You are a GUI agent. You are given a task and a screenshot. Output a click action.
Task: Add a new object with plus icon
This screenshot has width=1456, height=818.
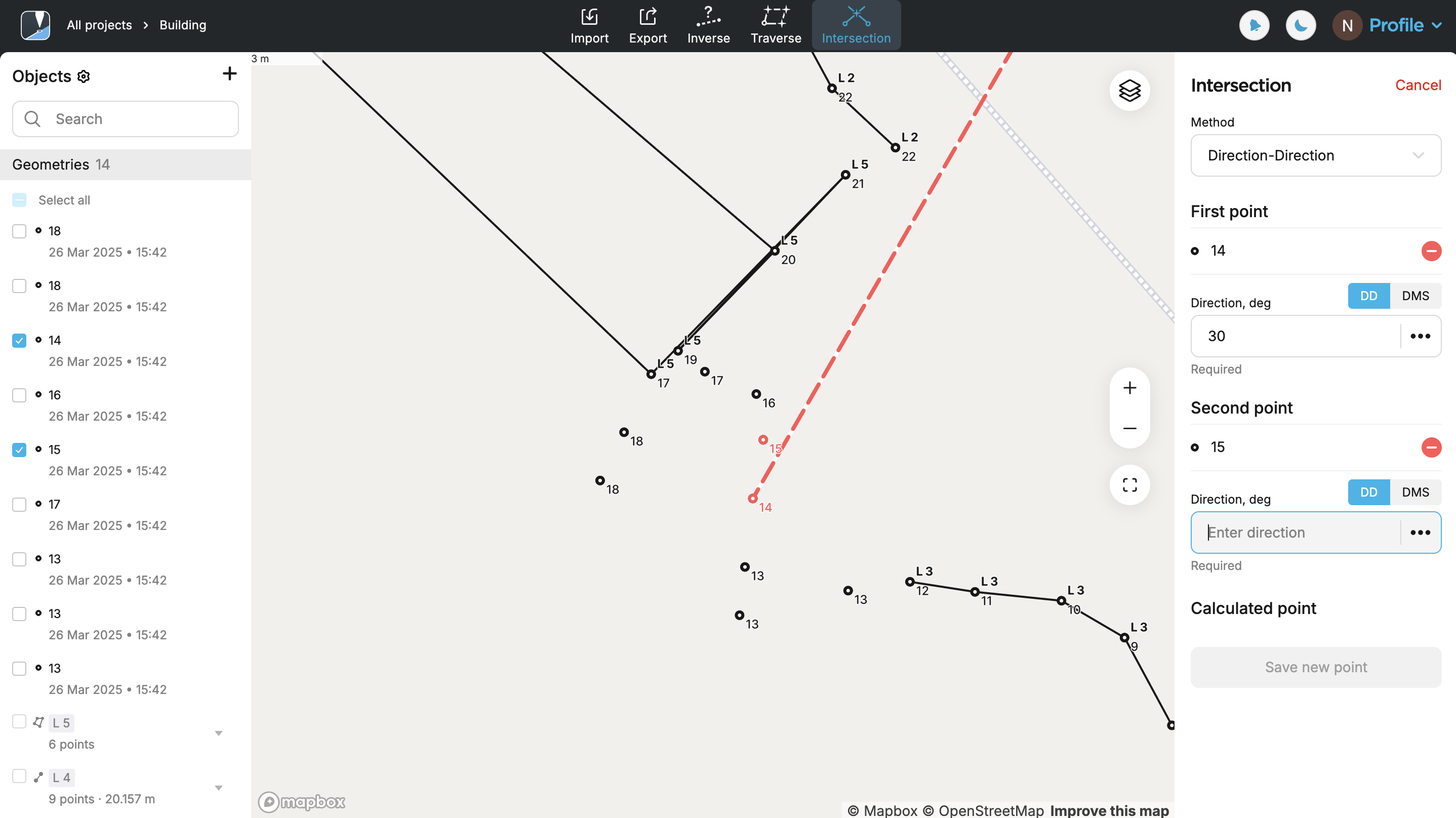[x=229, y=73]
